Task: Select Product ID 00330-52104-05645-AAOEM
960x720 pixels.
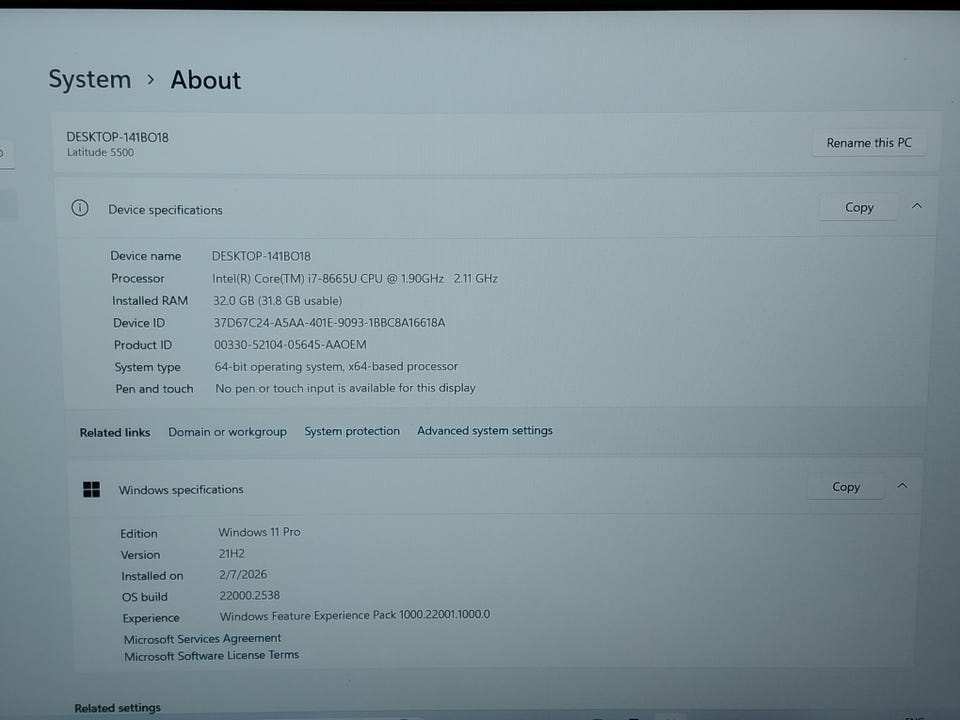Action: coord(290,345)
